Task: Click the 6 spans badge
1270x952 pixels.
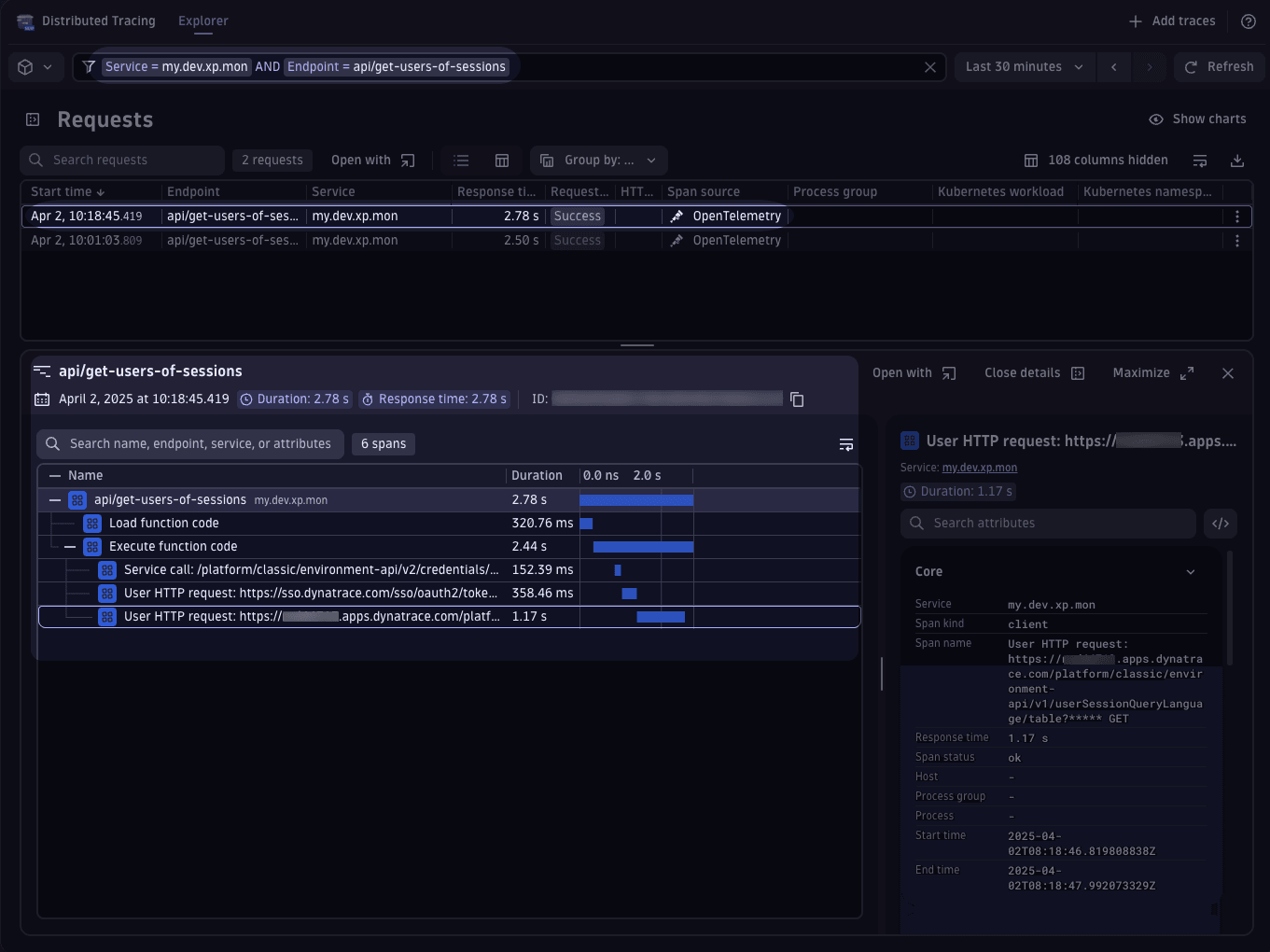Action: click(384, 444)
